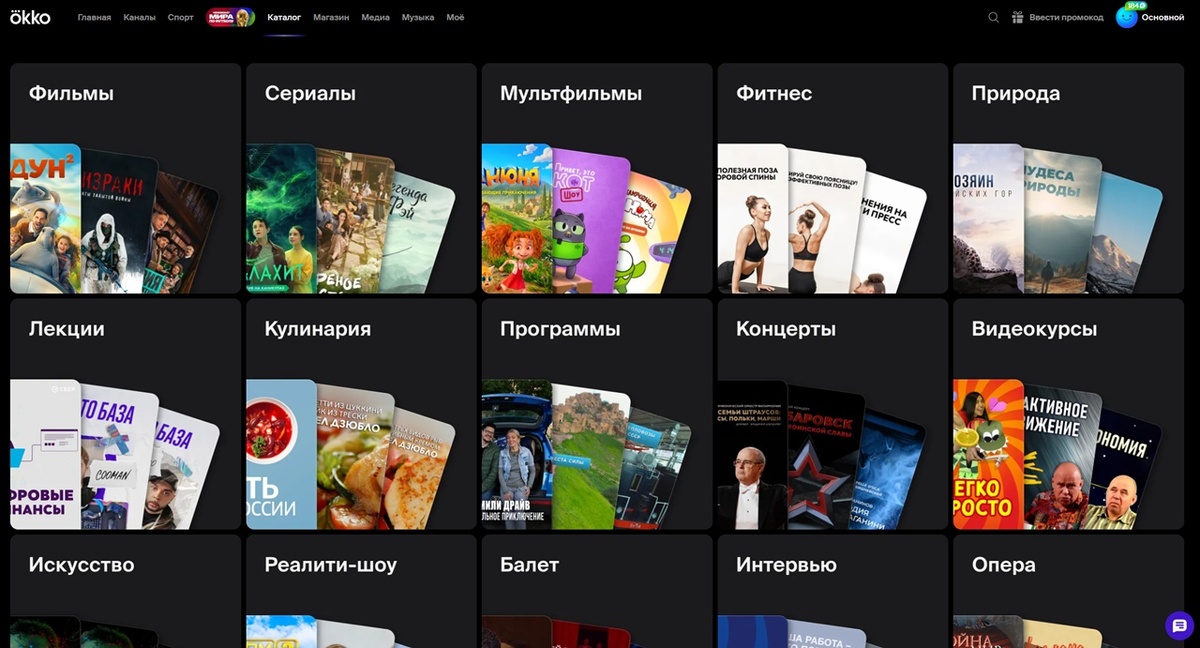Open the Спорт menu item

pos(181,17)
